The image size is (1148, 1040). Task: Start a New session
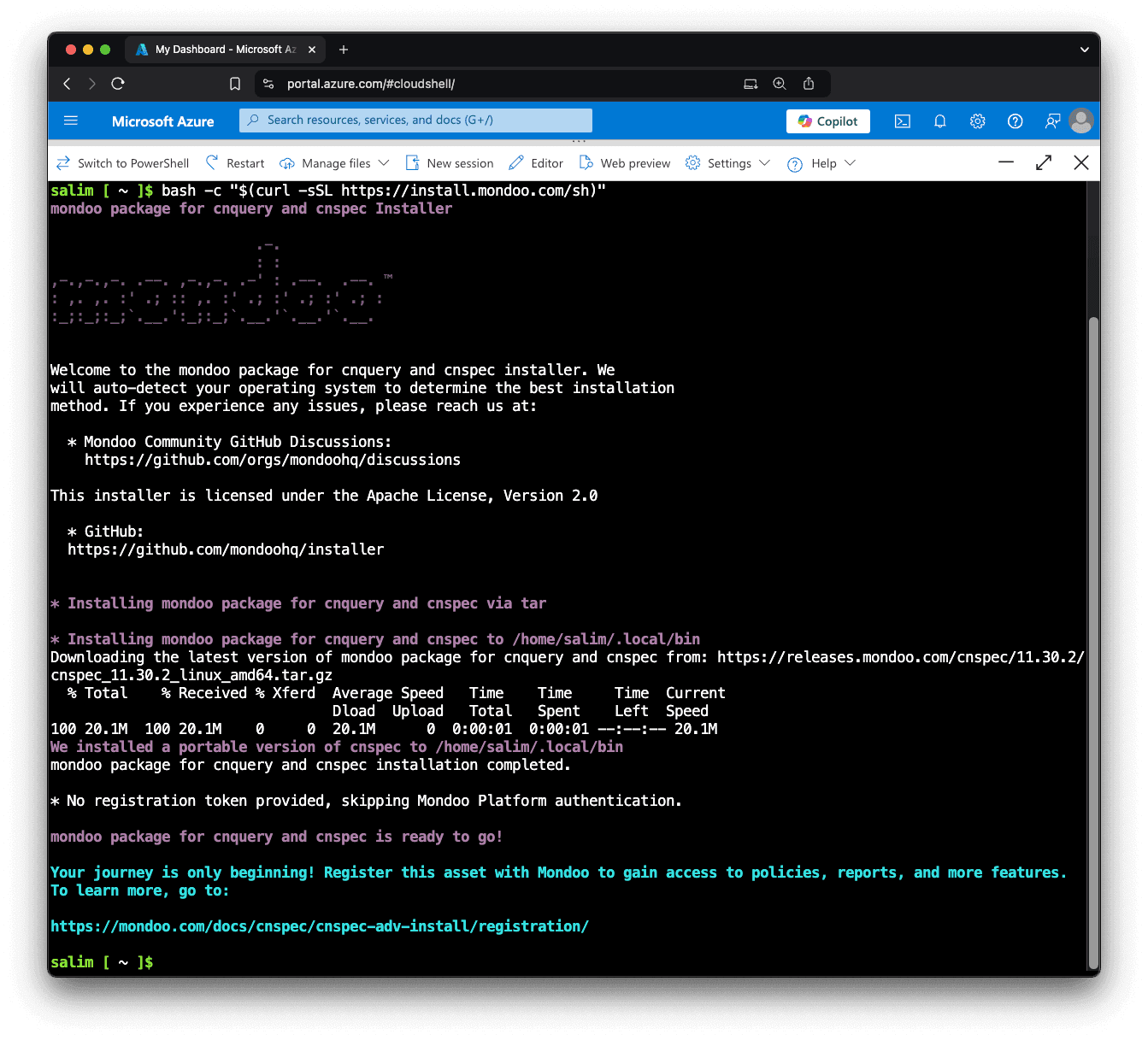pyautogui.click(x=450, y=162)
